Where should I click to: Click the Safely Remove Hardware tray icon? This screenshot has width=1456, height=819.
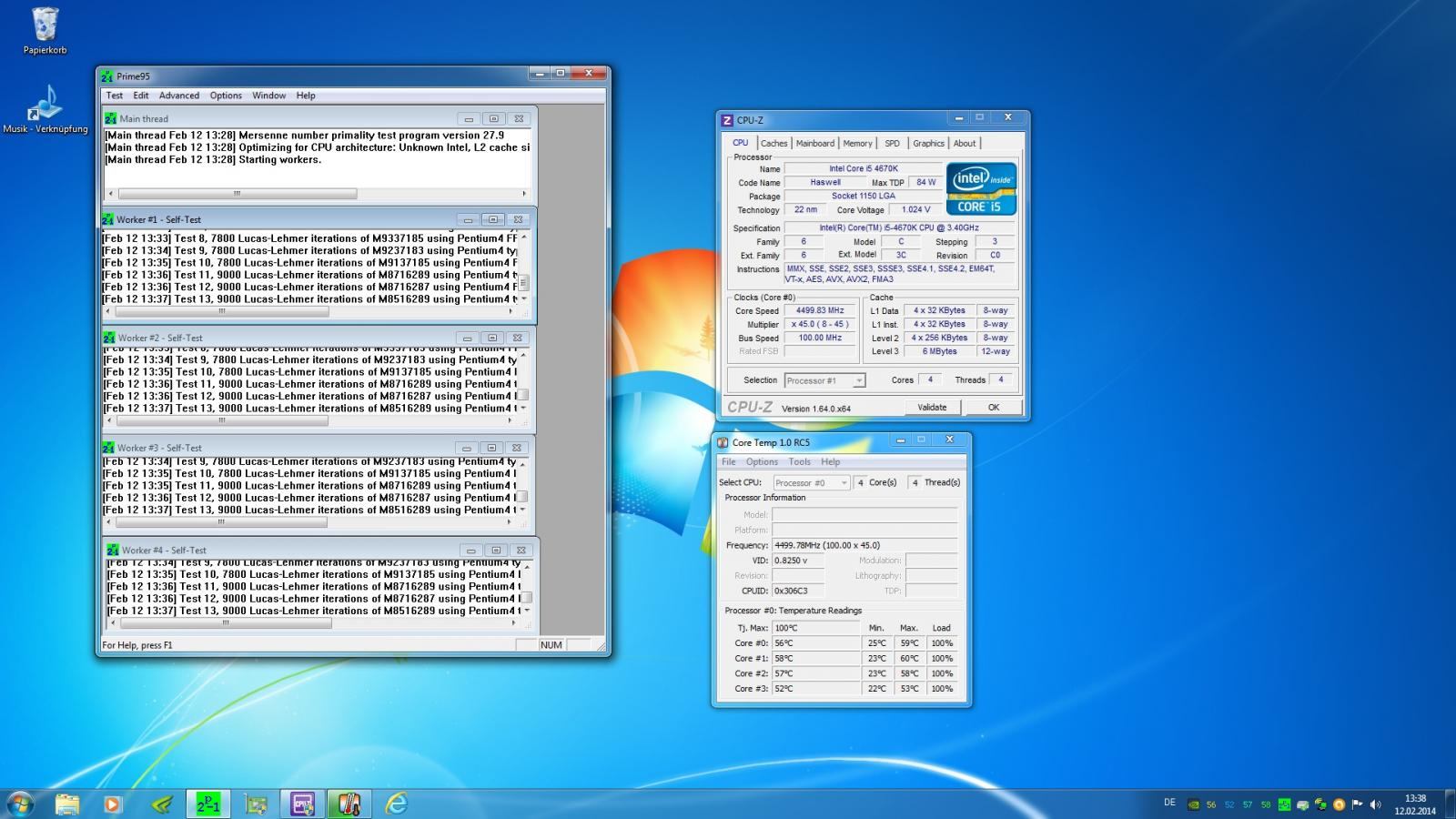pyautogui.click(x=1302, y=804)
